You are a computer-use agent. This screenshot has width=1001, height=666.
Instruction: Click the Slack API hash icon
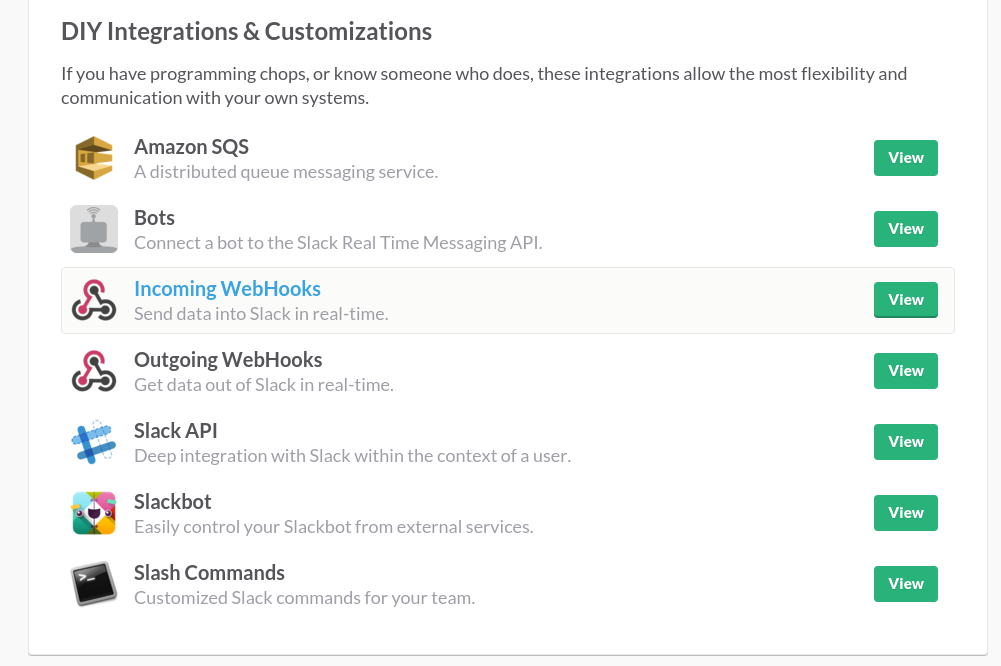tap(94, 441)
